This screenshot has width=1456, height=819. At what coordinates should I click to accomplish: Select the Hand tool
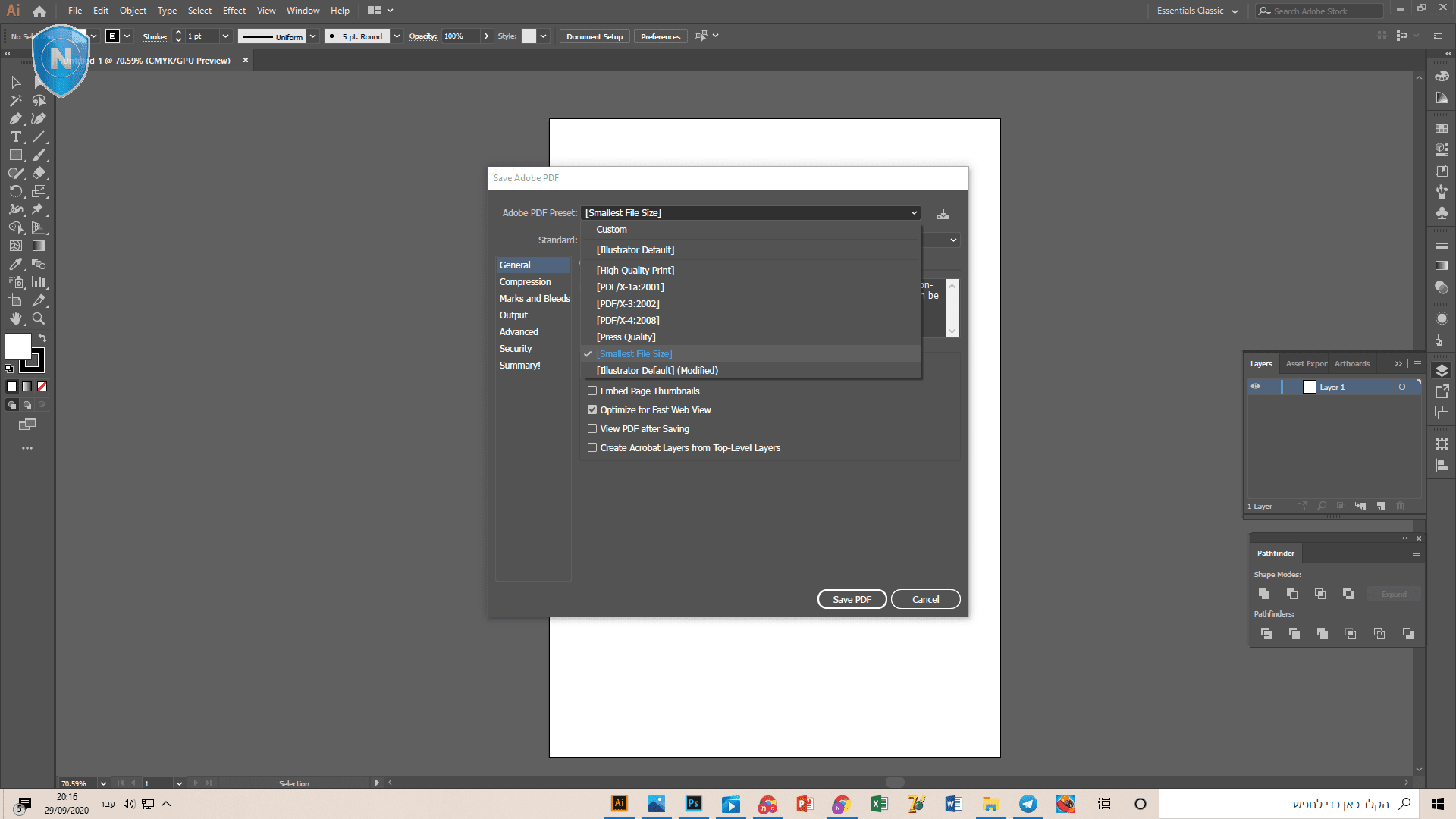[x=15, y=319]
